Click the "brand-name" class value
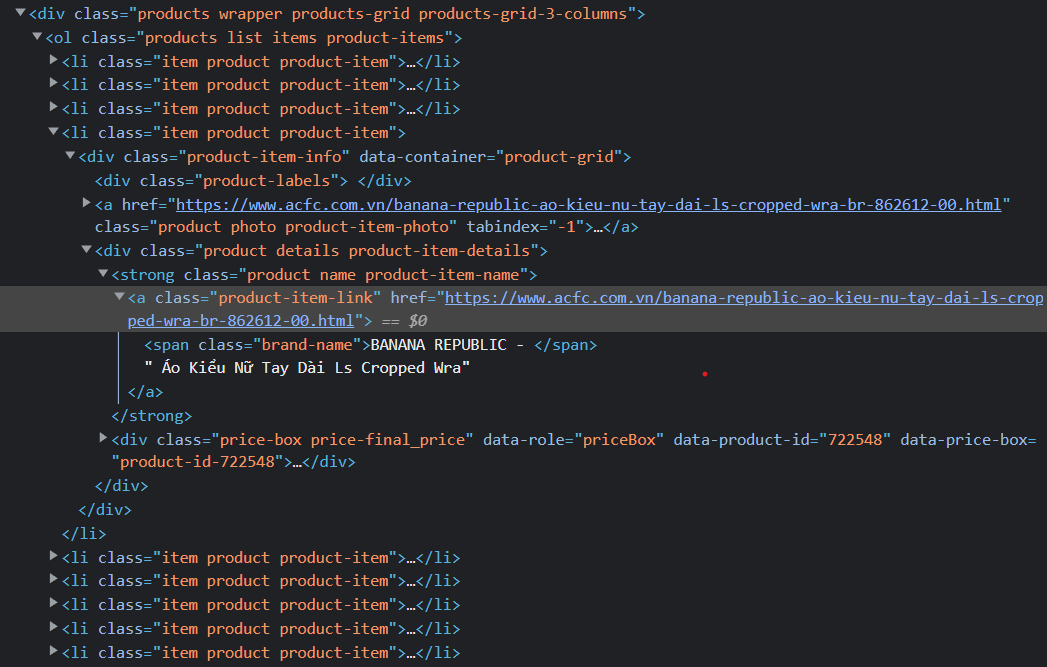The height and width of the screenshot is (667, 1047). pyautogui.click(x=306, y=345)
